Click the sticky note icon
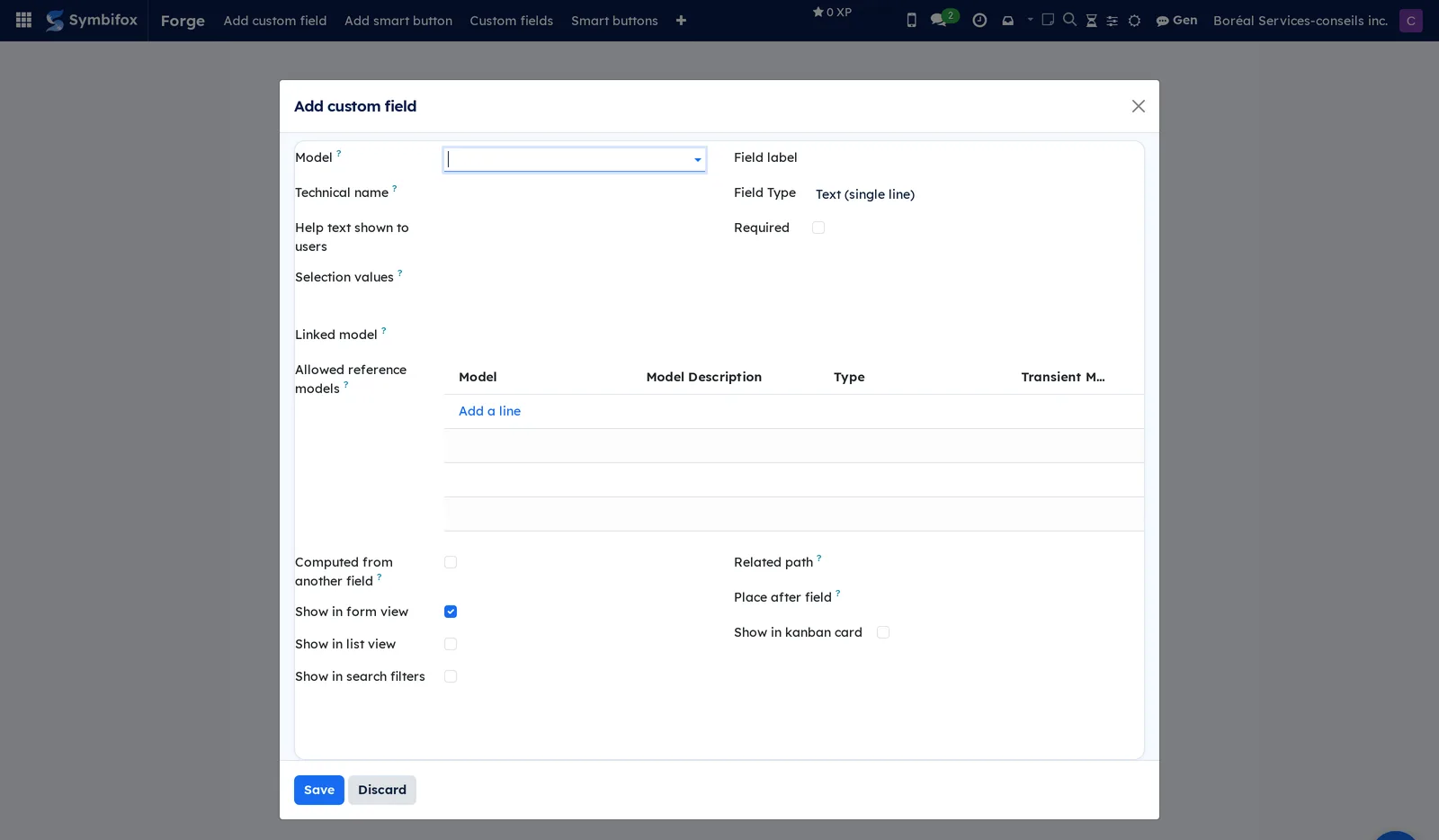 click(x=1048, y=19)
